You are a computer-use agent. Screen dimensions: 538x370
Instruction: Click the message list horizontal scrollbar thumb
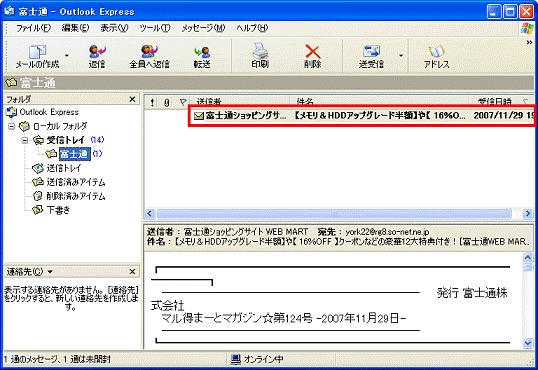(x=334, y=213)
